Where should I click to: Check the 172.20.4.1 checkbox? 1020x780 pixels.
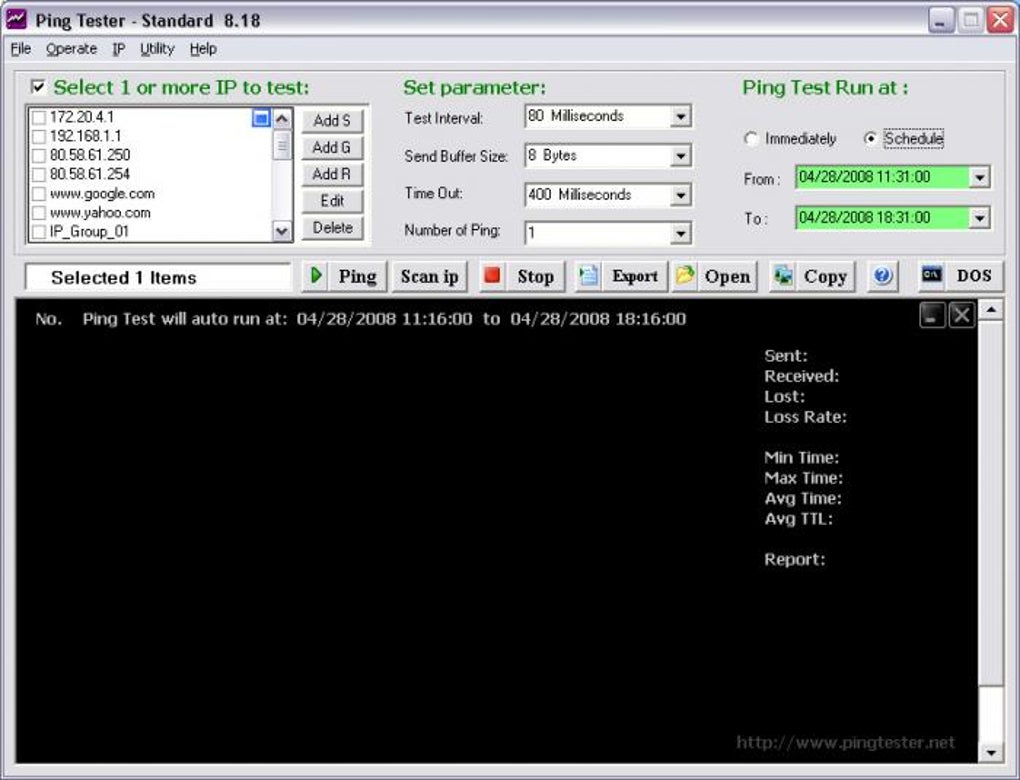click(x=39, y=117)
